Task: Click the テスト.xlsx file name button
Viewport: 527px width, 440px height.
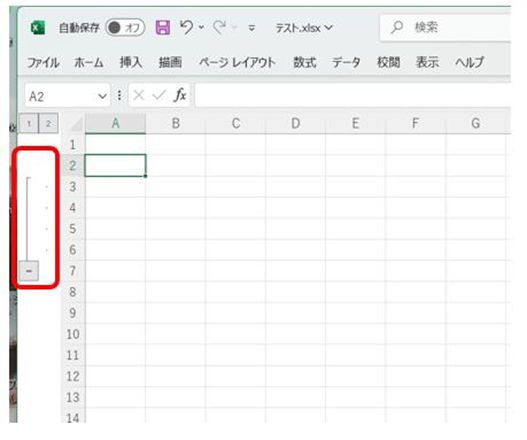Action: point(304,28)
